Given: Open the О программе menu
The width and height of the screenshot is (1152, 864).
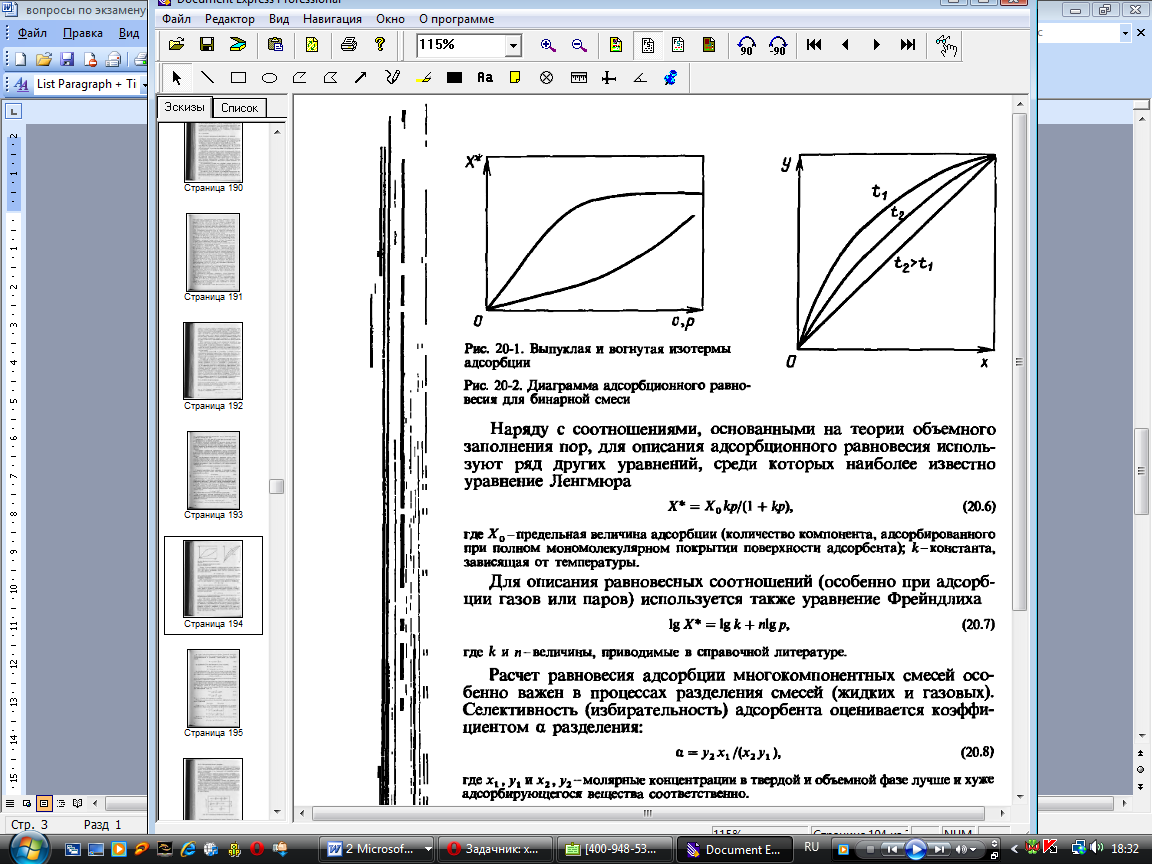Looking at the screenshot, I should [x=456, y=19].
